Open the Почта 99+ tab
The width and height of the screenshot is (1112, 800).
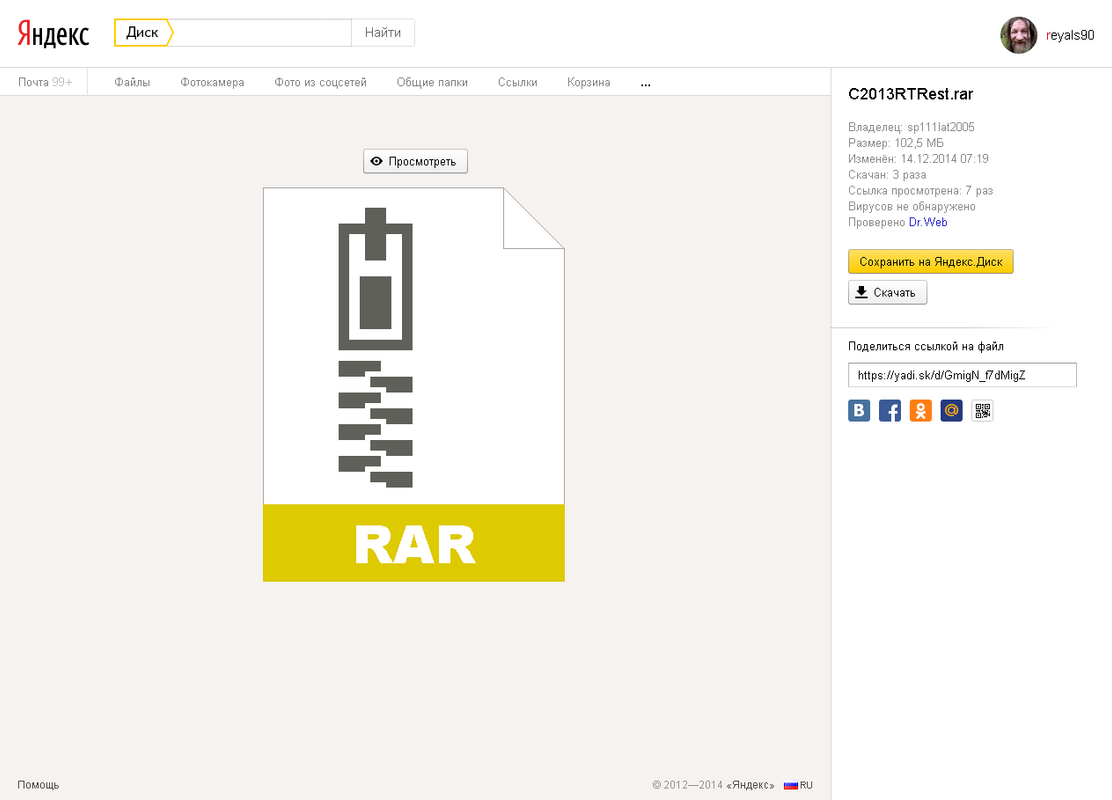(x=45, y=82)
